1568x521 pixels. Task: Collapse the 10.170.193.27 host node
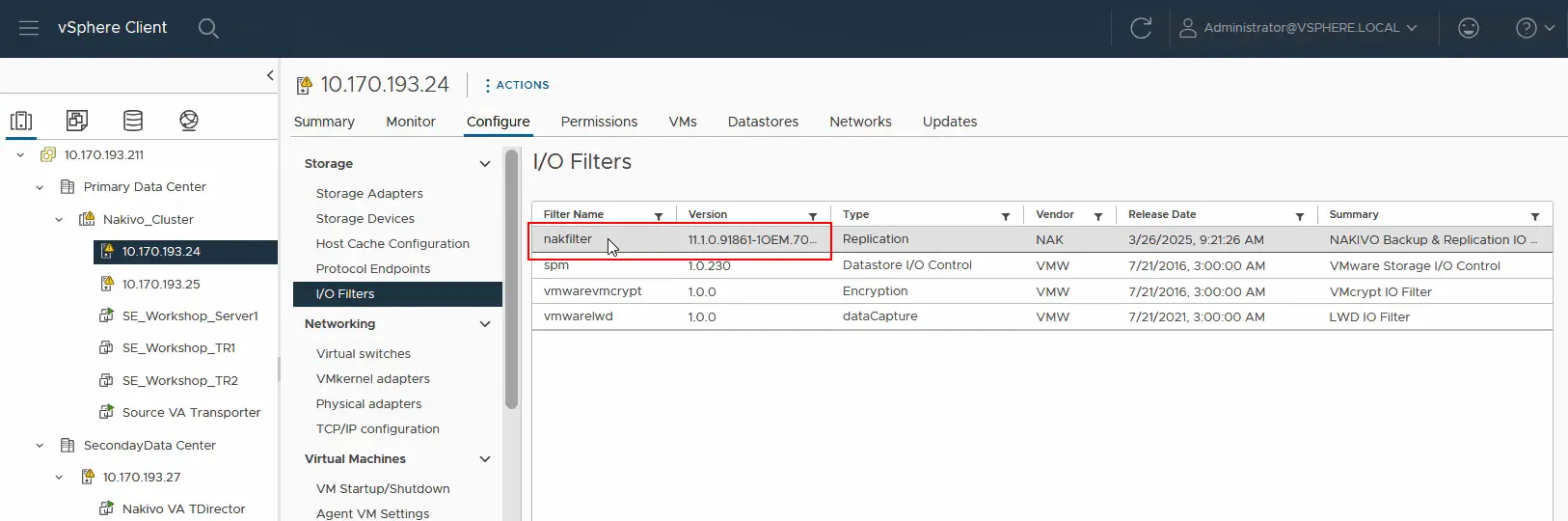pos(59,477)
